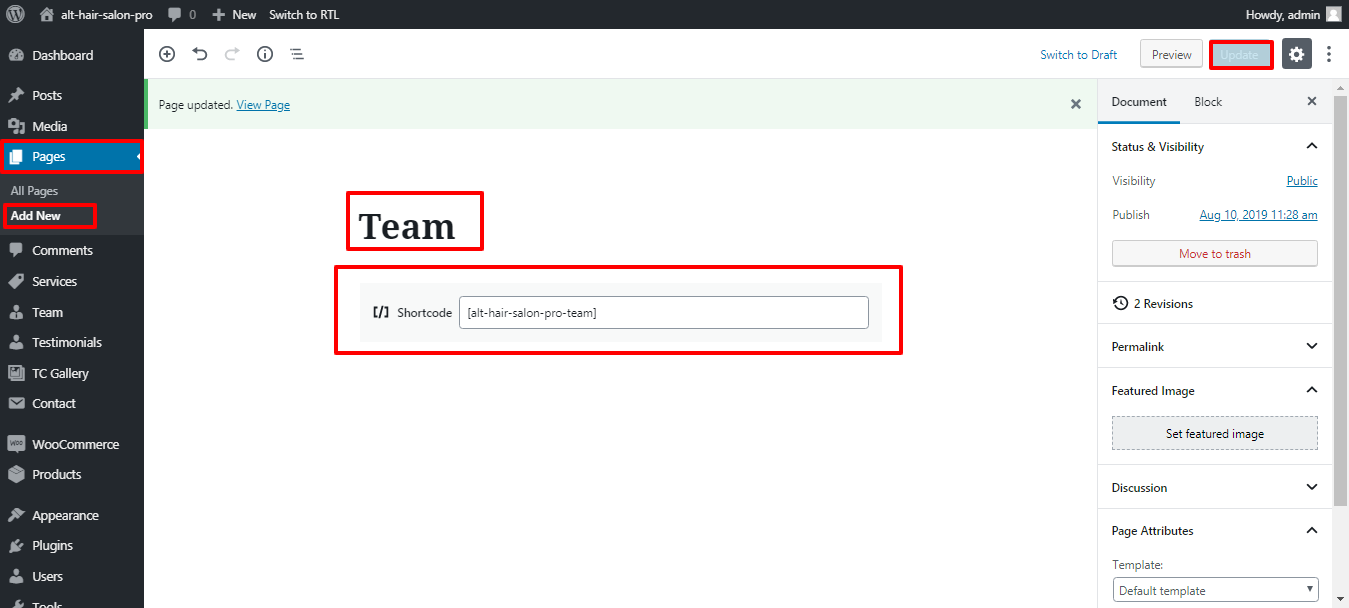
Task: Click the admin avatar image
Action: pyautogui.click(x=1334, y=14)
